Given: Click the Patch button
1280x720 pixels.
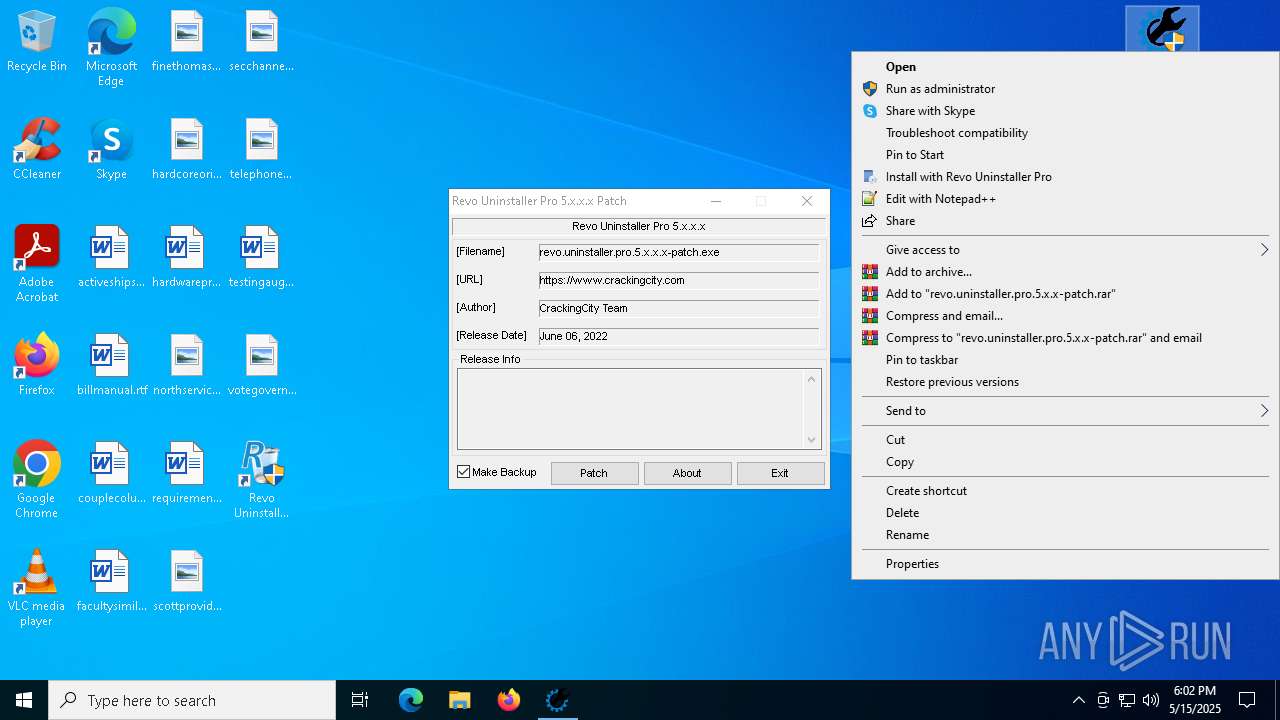Looking at the screenshot, I should (594, 473).
